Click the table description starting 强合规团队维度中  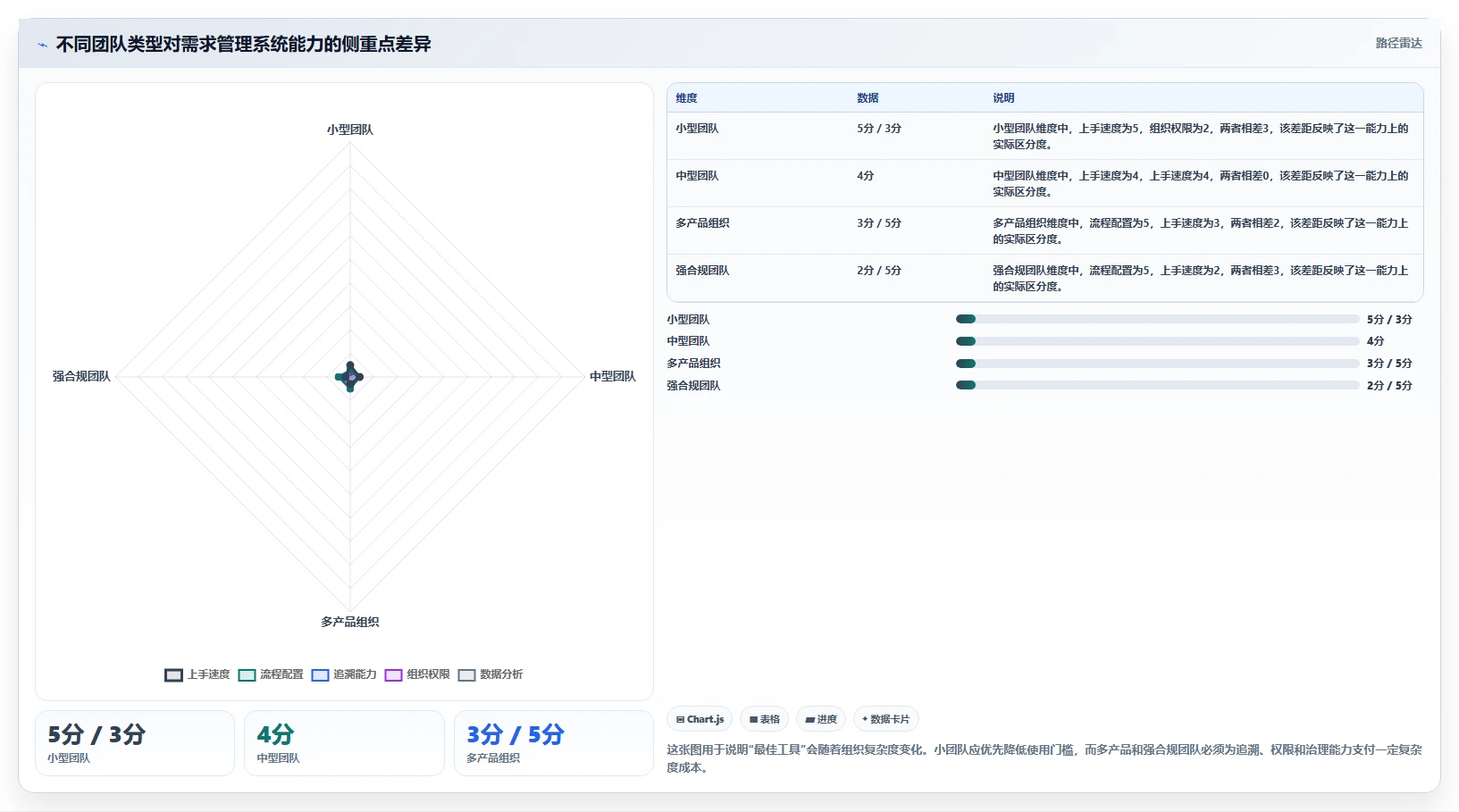click(1201, 279)
